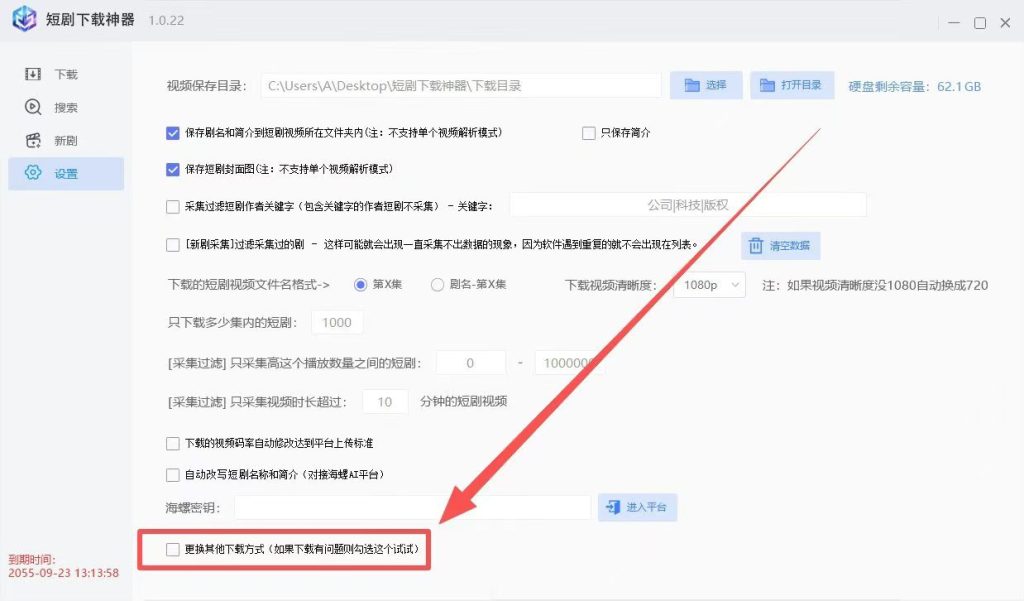Click the folder icon on 选择 button
This screenshot has width=1024, height=601.
692,85
